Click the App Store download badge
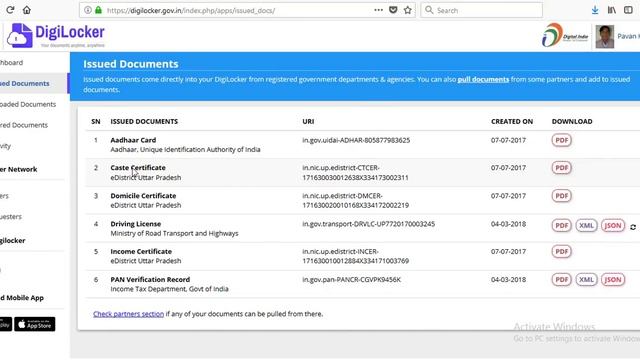This screenshot has height=360, width=640. (35, 324)
